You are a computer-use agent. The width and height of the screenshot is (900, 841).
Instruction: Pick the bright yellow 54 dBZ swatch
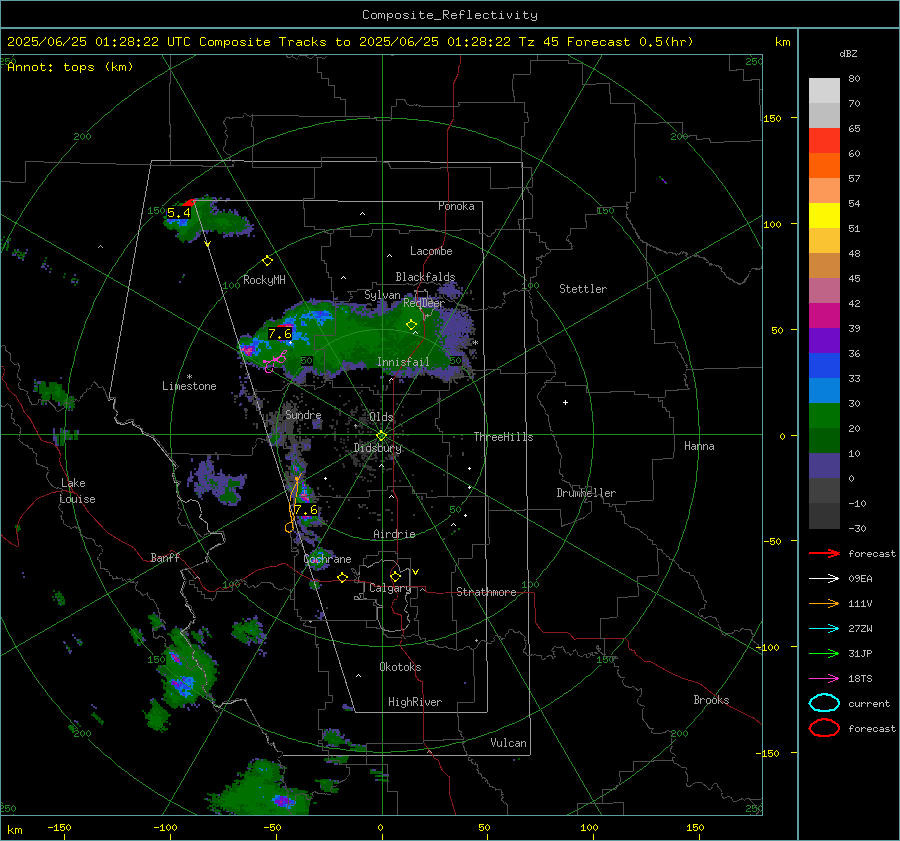pyautogui.click(x=824, y=215)
